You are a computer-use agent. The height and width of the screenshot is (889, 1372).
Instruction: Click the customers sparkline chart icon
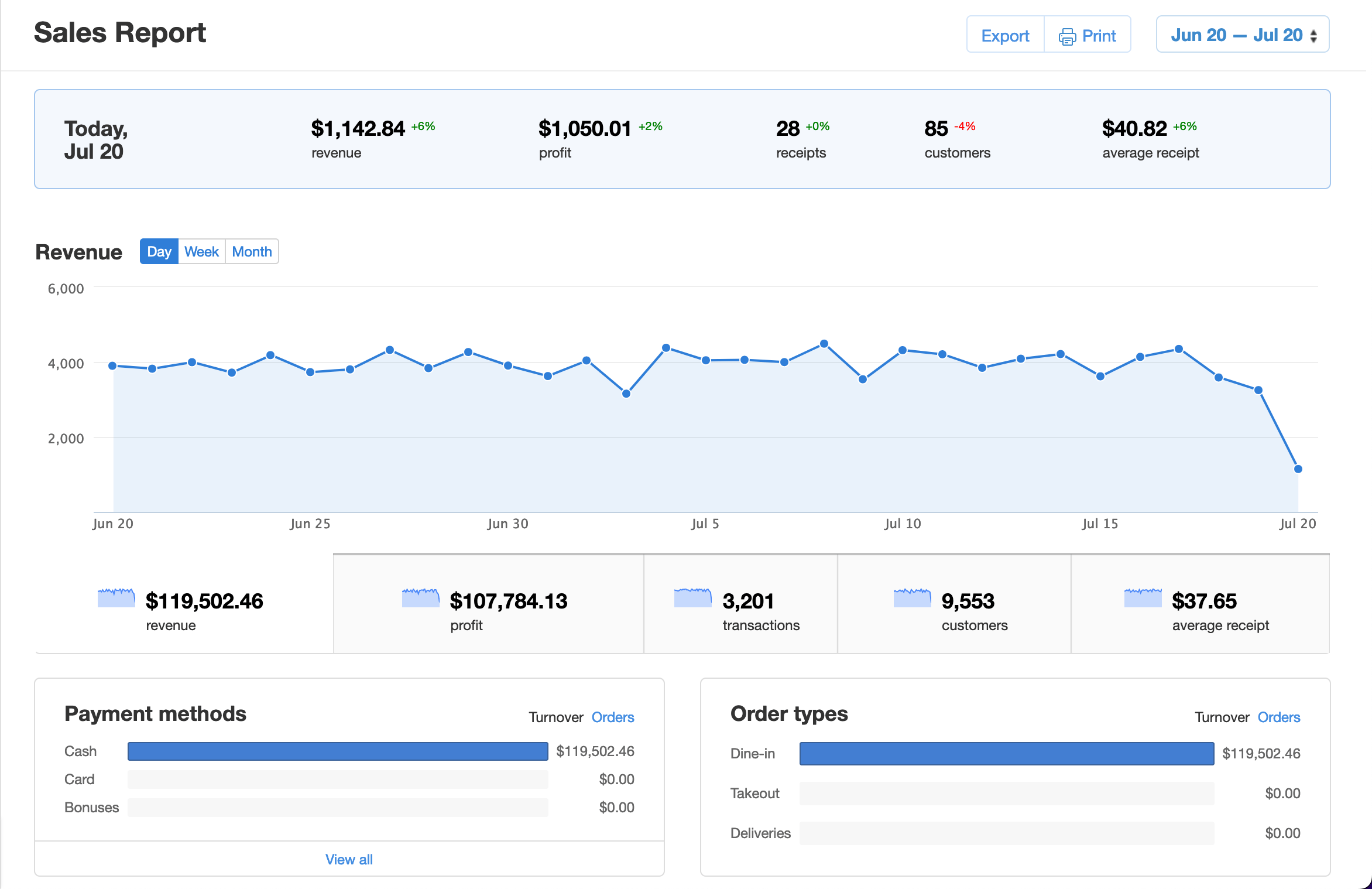click(x=912, y=598)
